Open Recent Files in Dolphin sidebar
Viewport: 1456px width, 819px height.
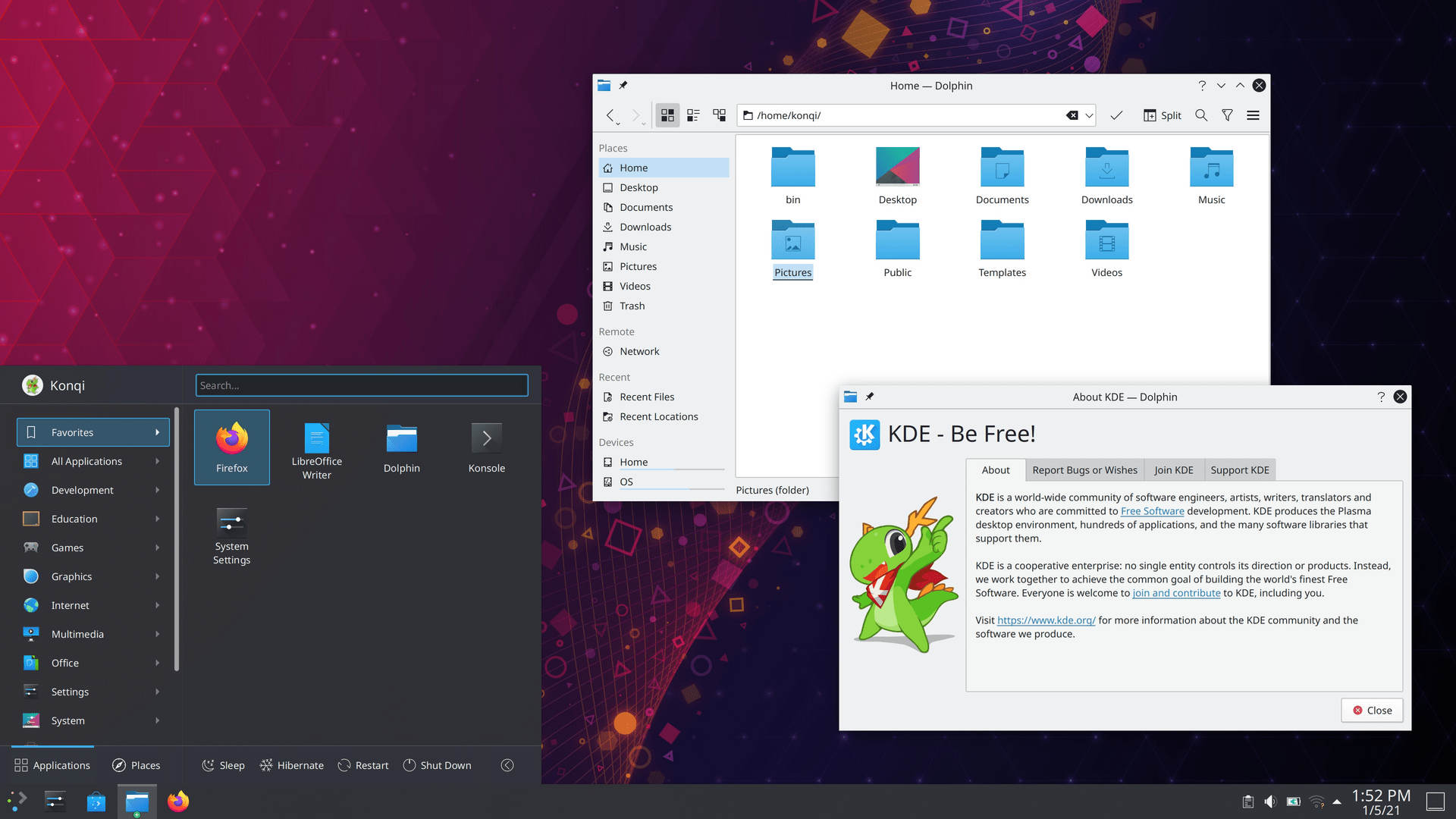tap(664, 397)
